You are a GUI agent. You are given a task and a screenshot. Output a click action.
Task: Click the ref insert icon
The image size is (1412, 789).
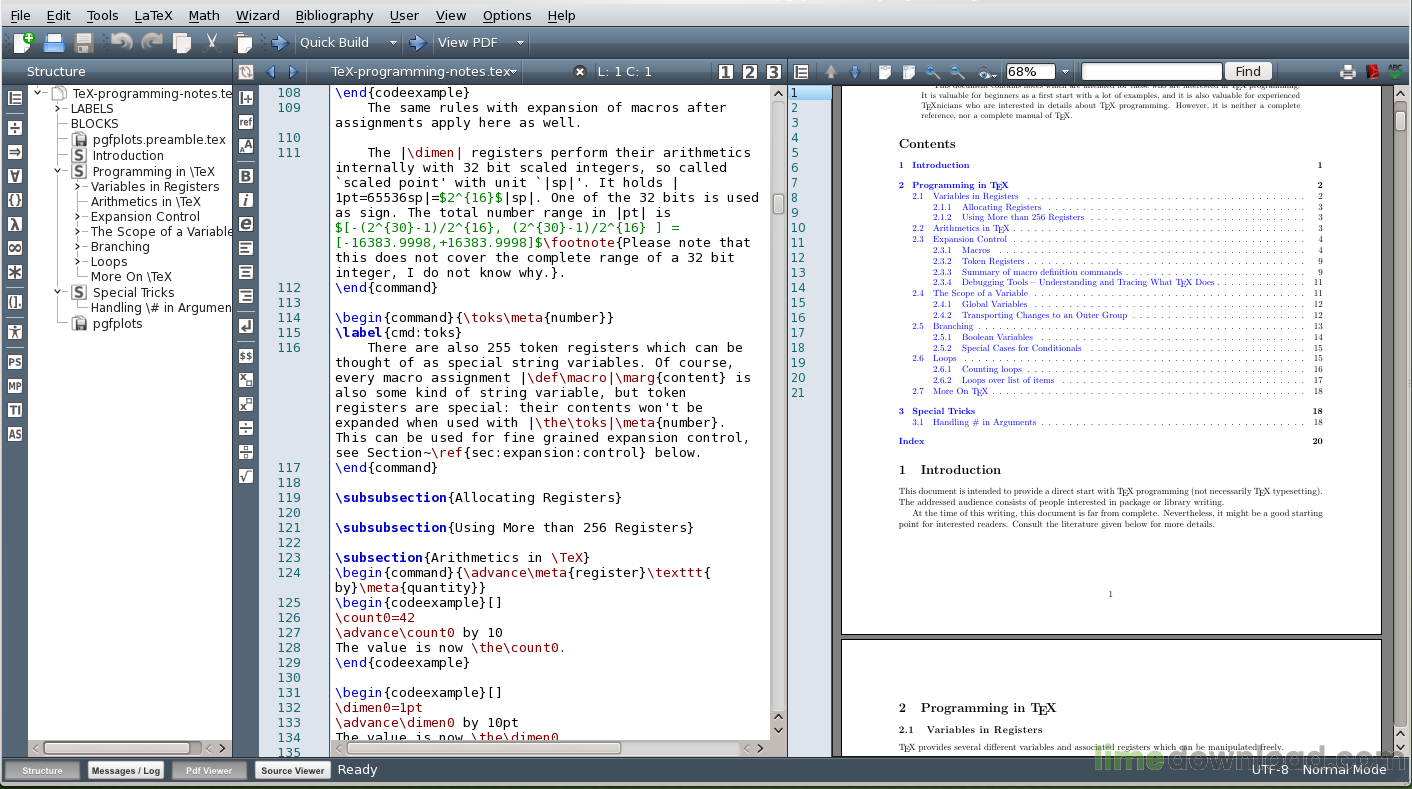click(246, 122)
